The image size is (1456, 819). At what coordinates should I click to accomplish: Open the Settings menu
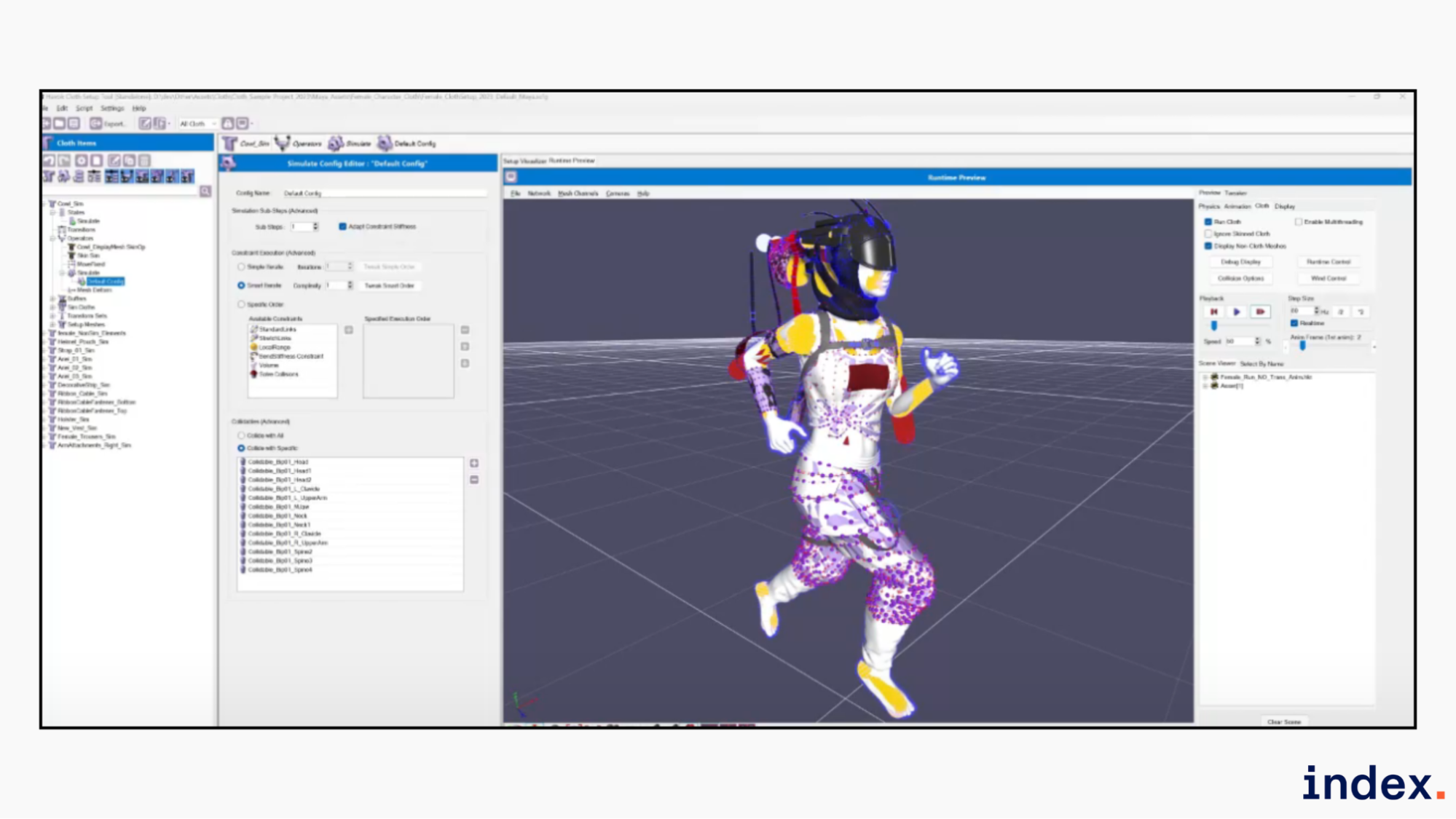[111, 108]
